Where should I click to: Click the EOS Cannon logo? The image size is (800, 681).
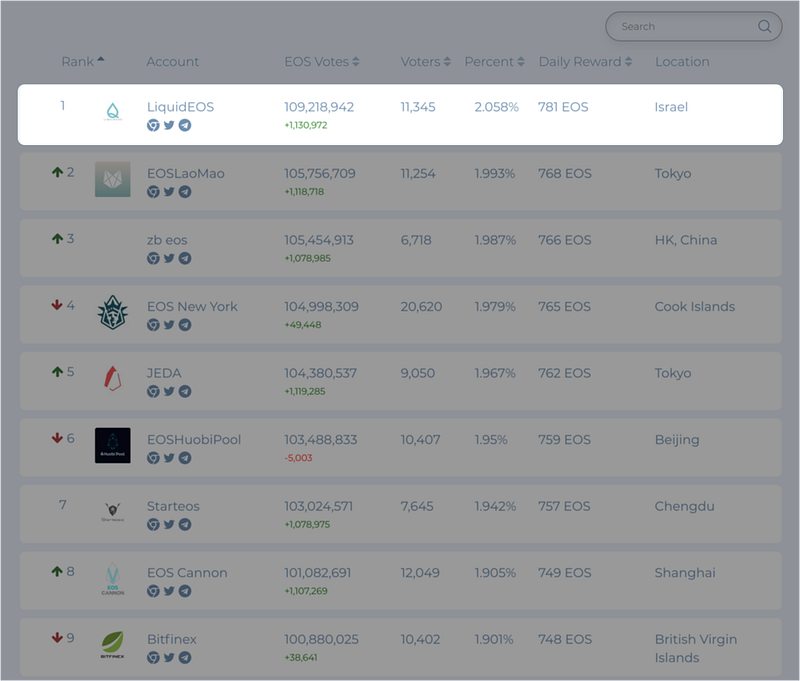(113, 579)
